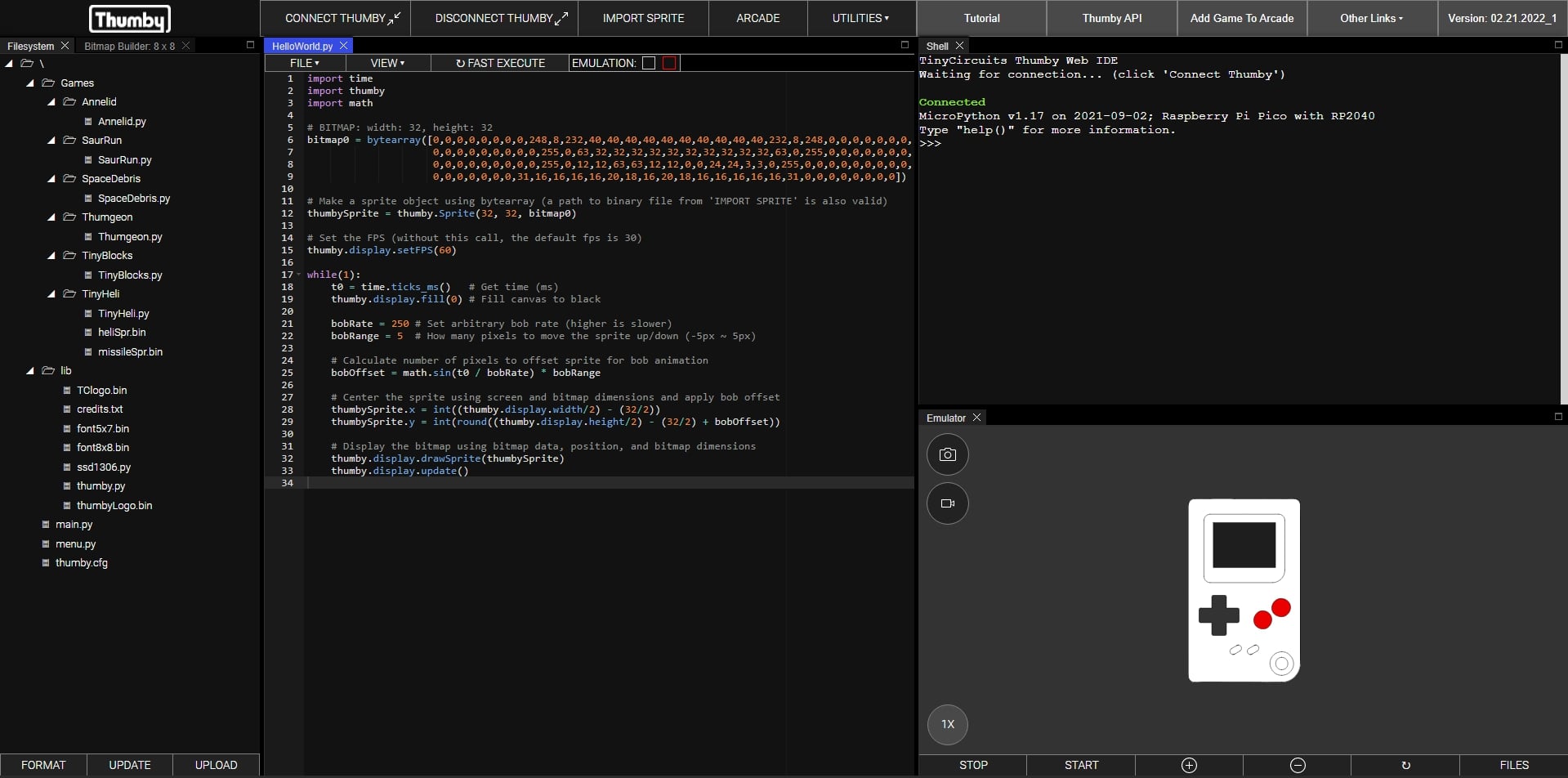The image size is (1568, 778).
Task: Enable the white emulation checkbox
Action: pyautogui.click(x=649, y=63)
